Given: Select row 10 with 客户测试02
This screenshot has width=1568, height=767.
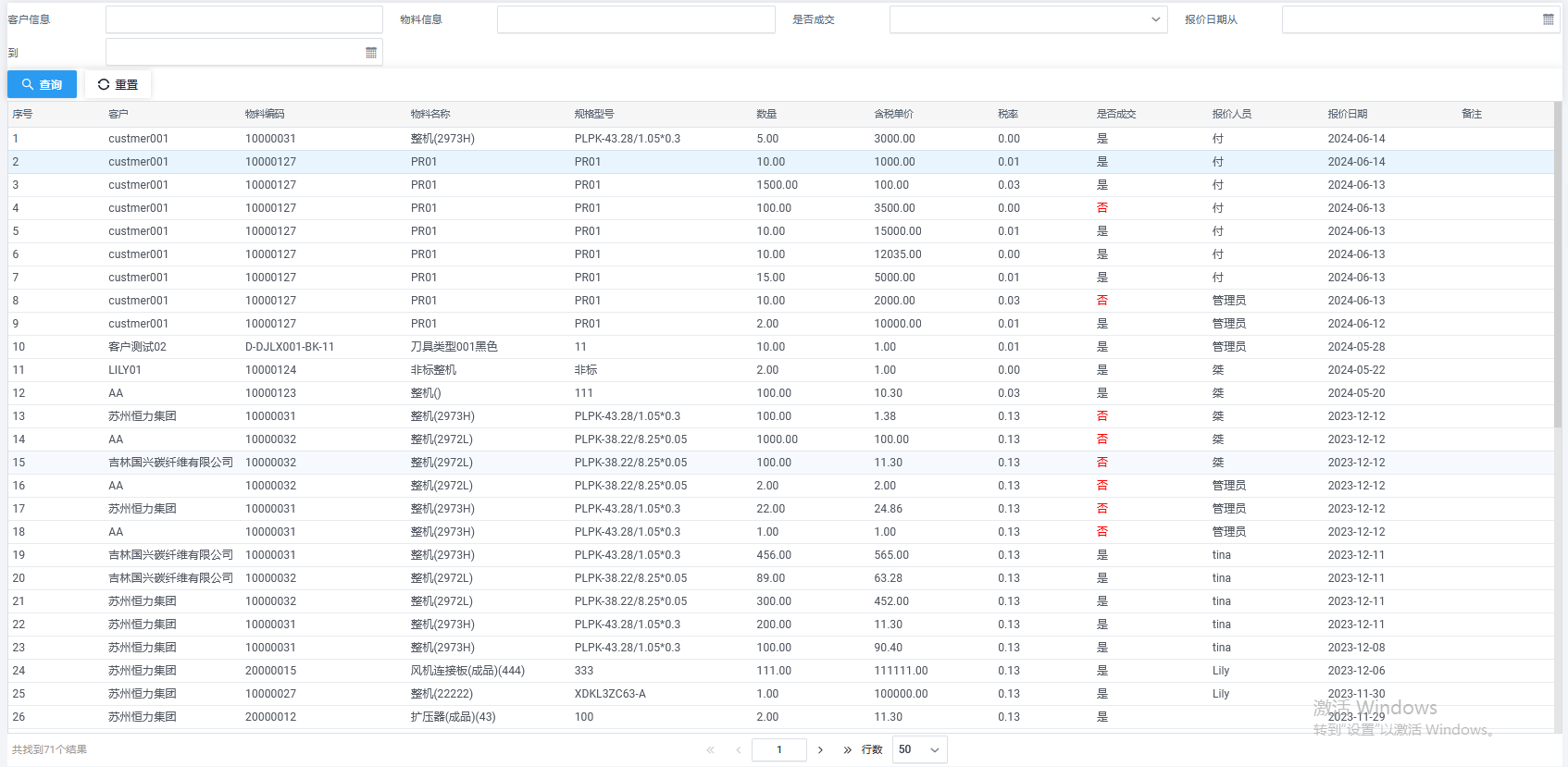Looking at the screenshot, I should 137,347.
